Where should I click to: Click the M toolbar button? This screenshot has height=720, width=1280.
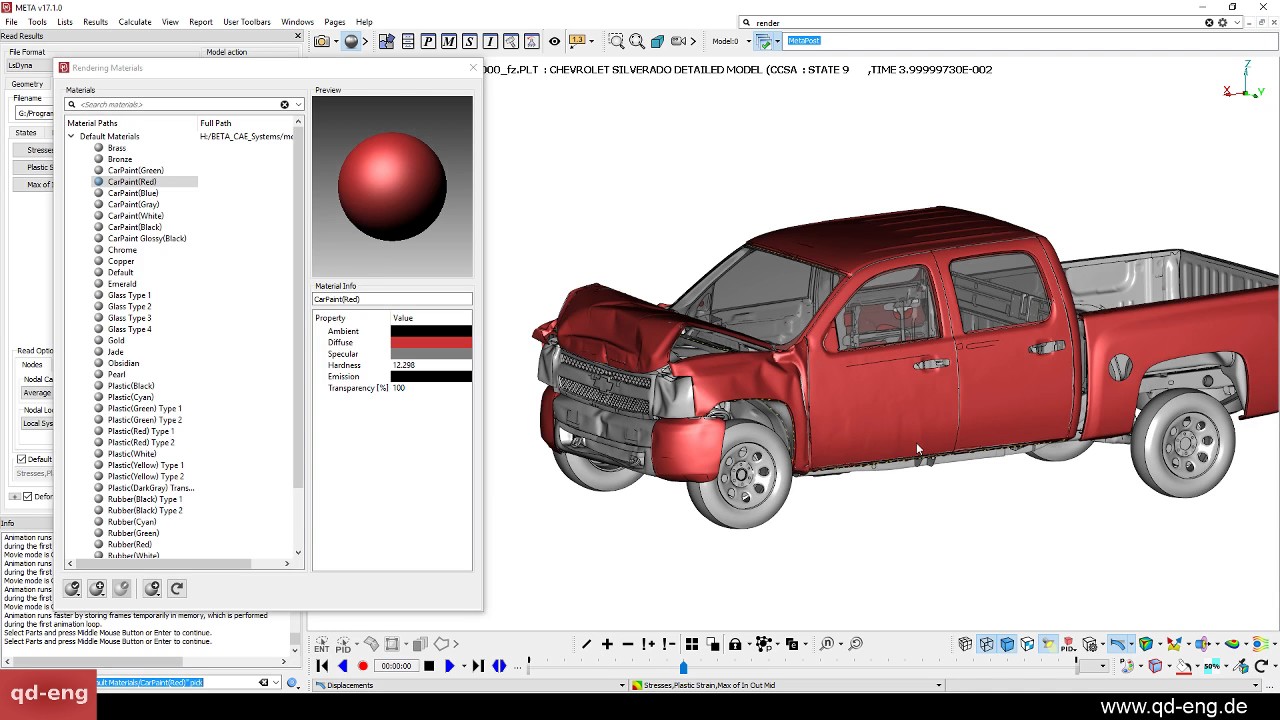pos(449,41)
